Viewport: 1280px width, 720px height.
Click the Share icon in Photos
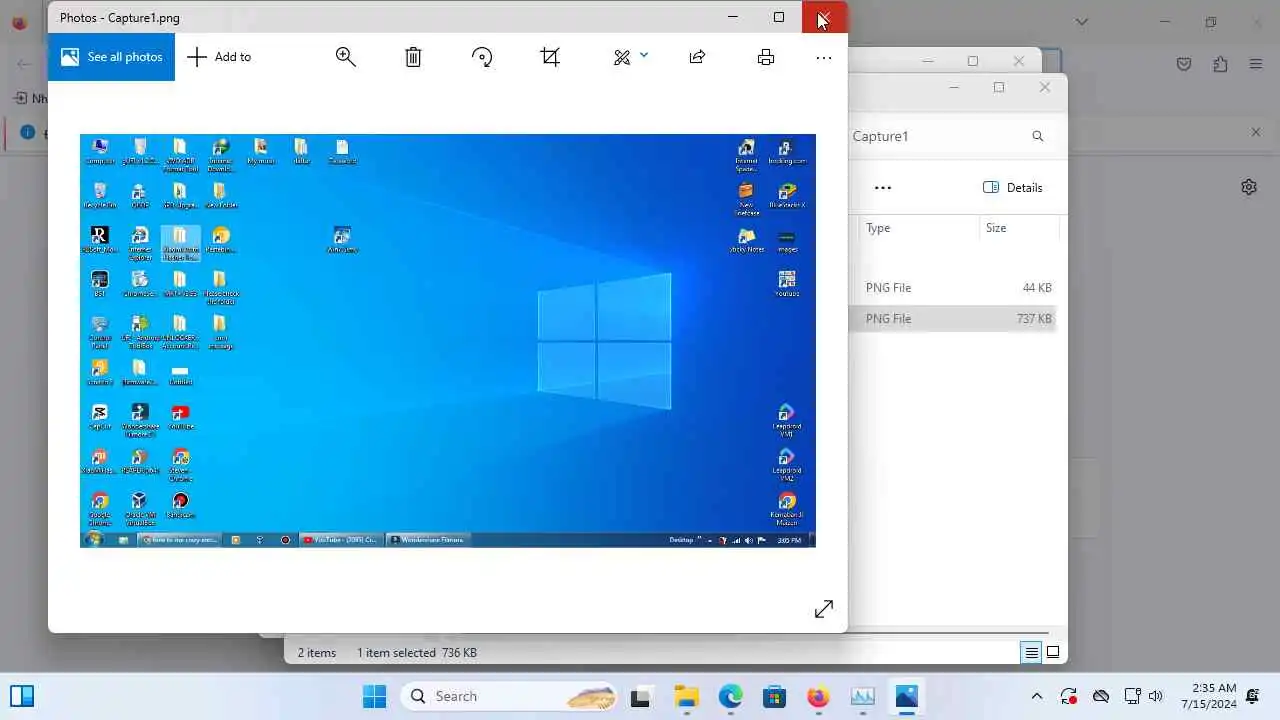coord(697,57)
